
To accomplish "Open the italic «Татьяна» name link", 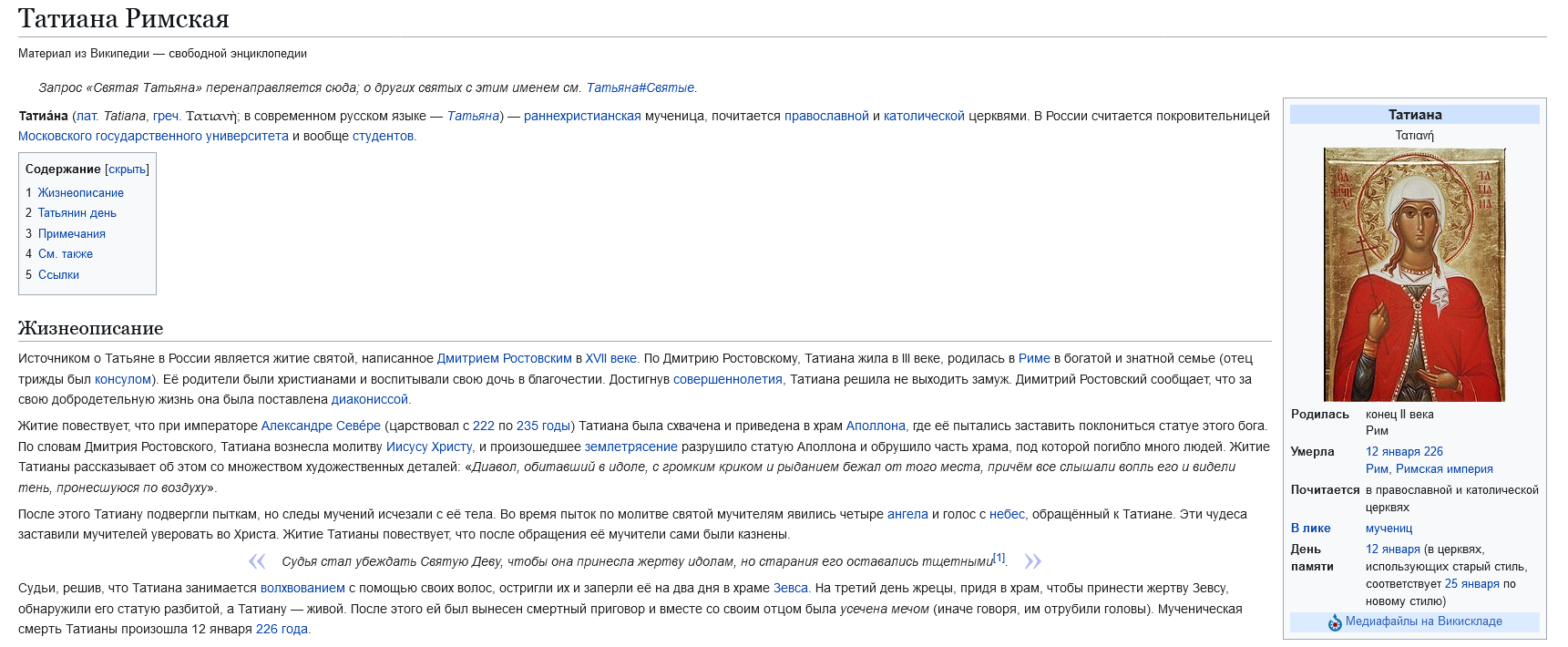I will click(x=473, y=117).
